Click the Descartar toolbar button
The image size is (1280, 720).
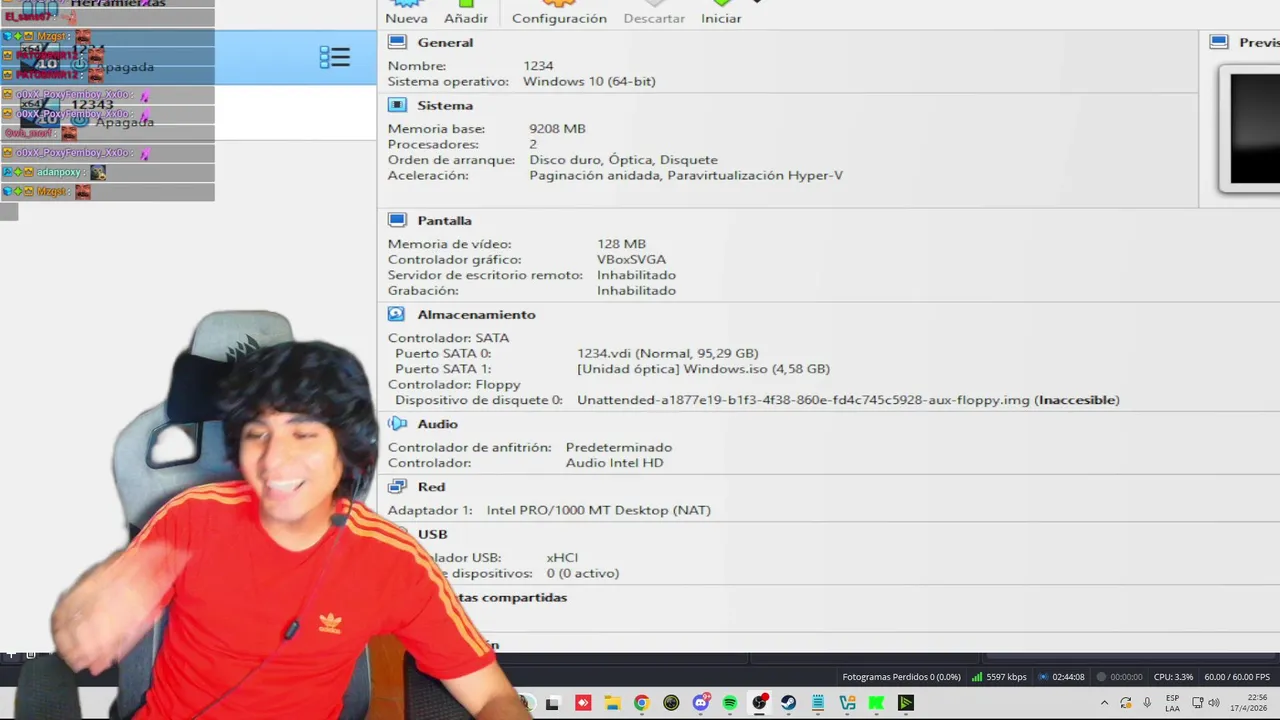[654, 12]
